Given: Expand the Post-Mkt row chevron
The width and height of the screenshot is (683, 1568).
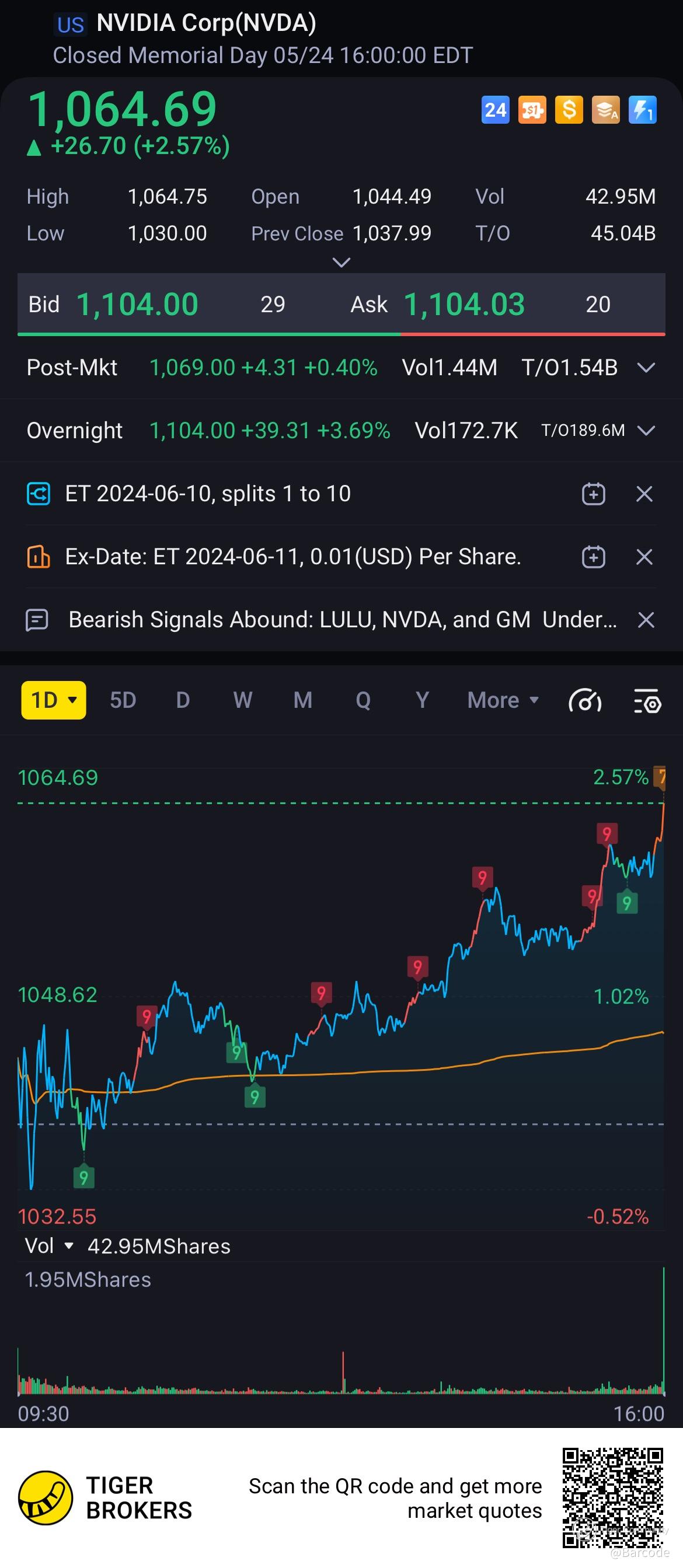Looking at the screenshot, I should tap(646, 368).
